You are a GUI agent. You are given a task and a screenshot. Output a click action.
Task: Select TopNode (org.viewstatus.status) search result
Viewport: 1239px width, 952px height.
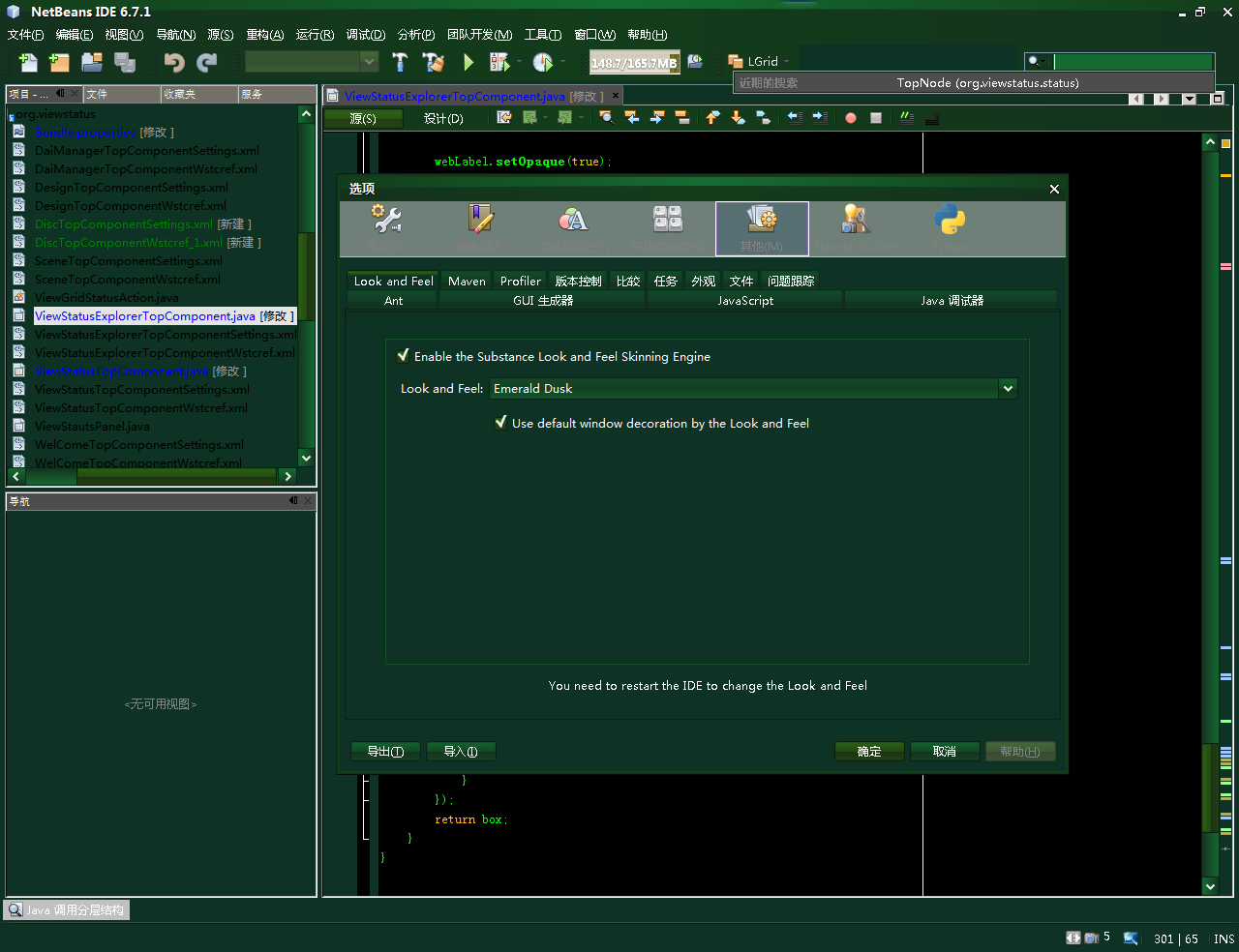pos(987,83)
